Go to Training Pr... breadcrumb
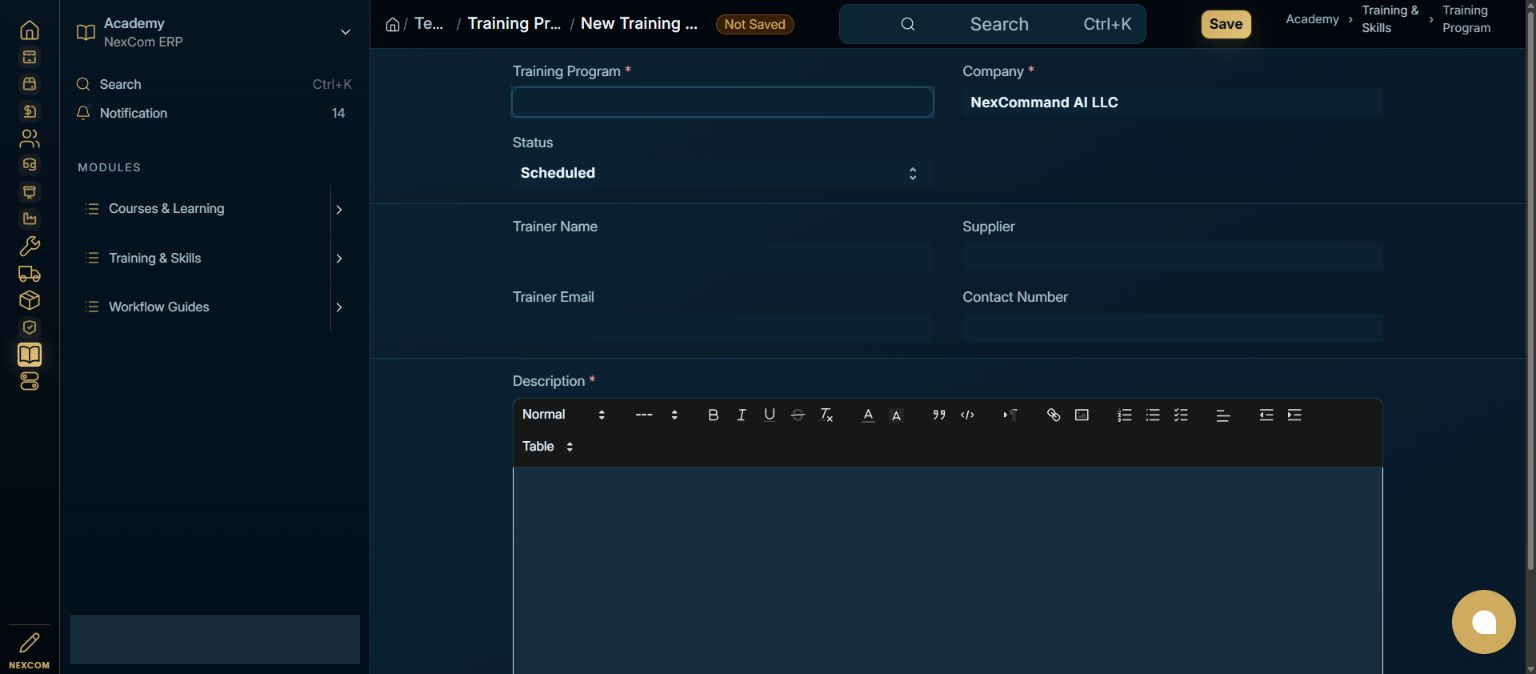The width and height of the screenshot is (1536, 674). 514,24
